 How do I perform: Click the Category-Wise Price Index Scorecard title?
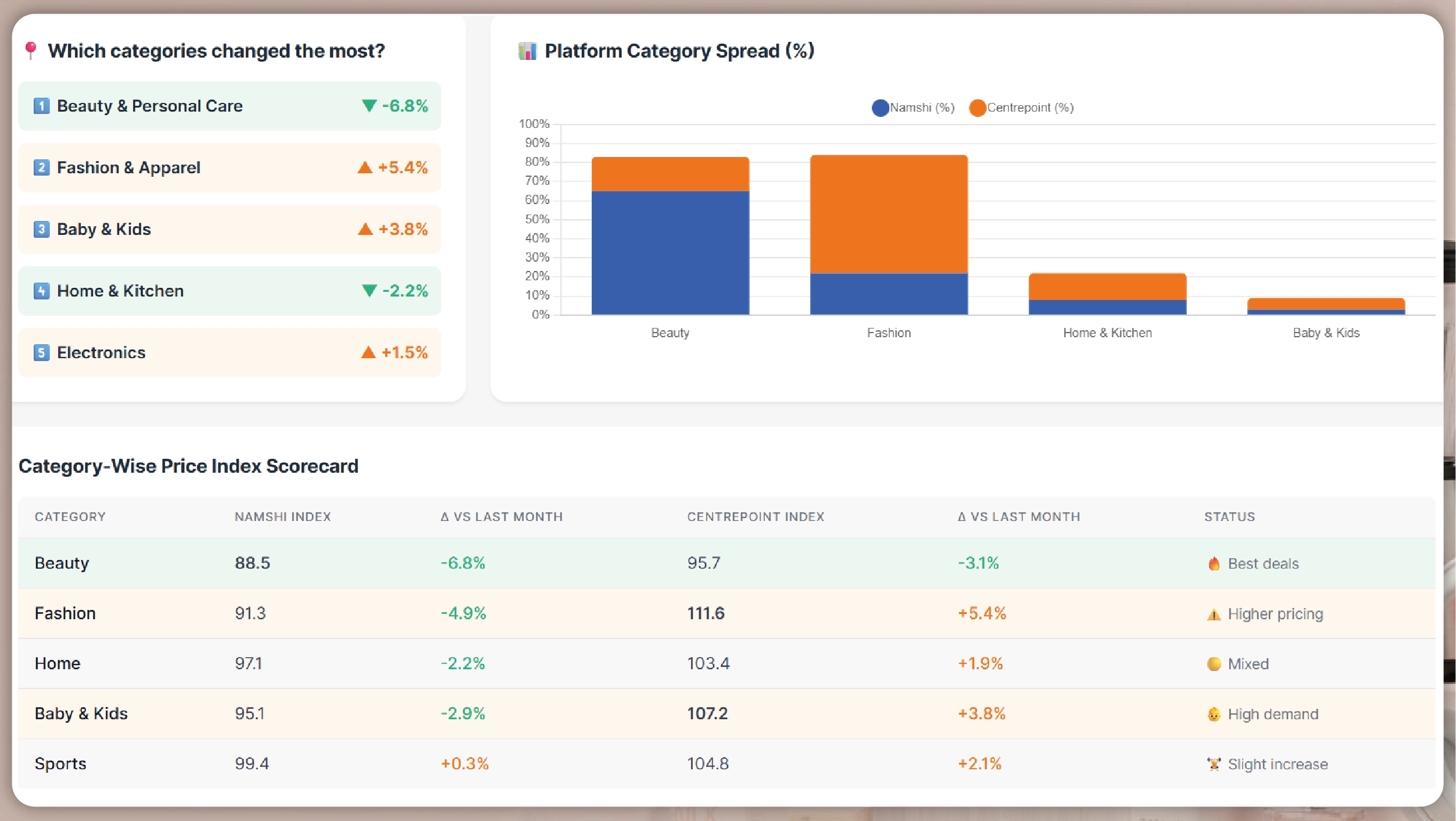coord(189,465)
